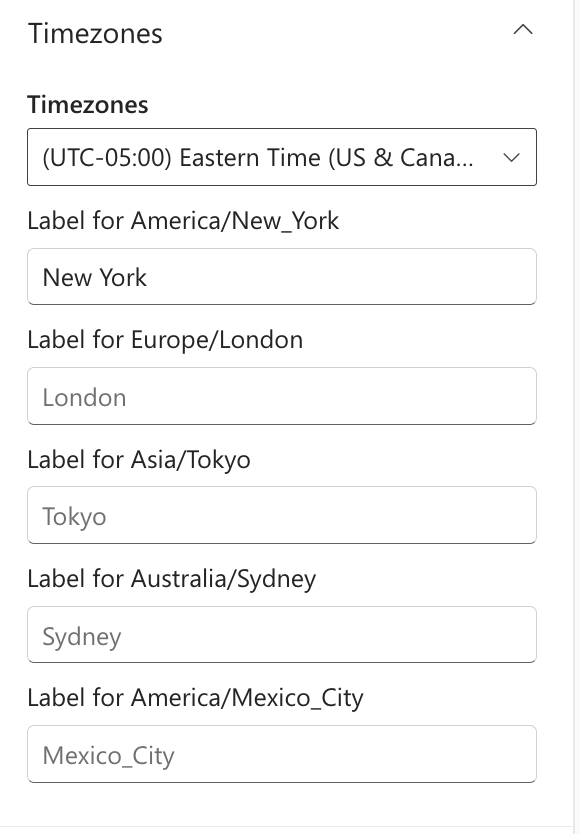Expand the UTC-05:00 Eastern Time selector
The width and height of the screenshot is (580, 834).
(x=282, y=157)
